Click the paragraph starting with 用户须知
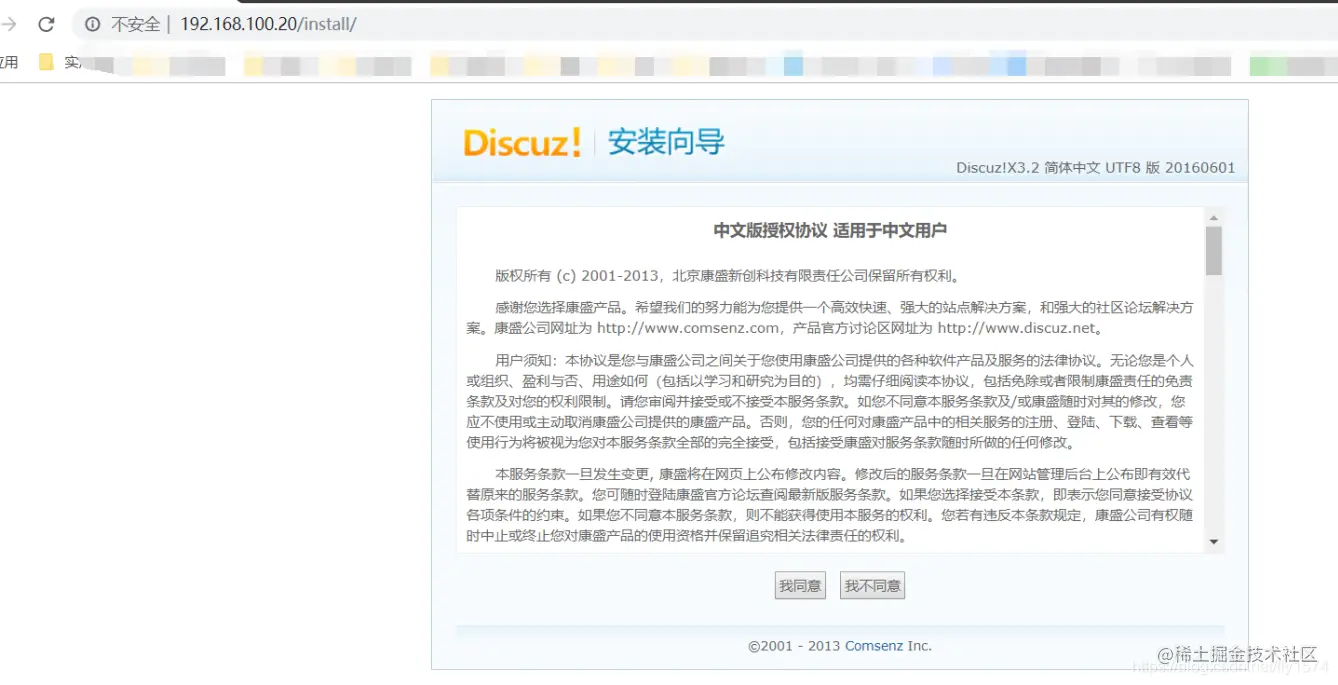1338x685 pixels. pos(830,401)
